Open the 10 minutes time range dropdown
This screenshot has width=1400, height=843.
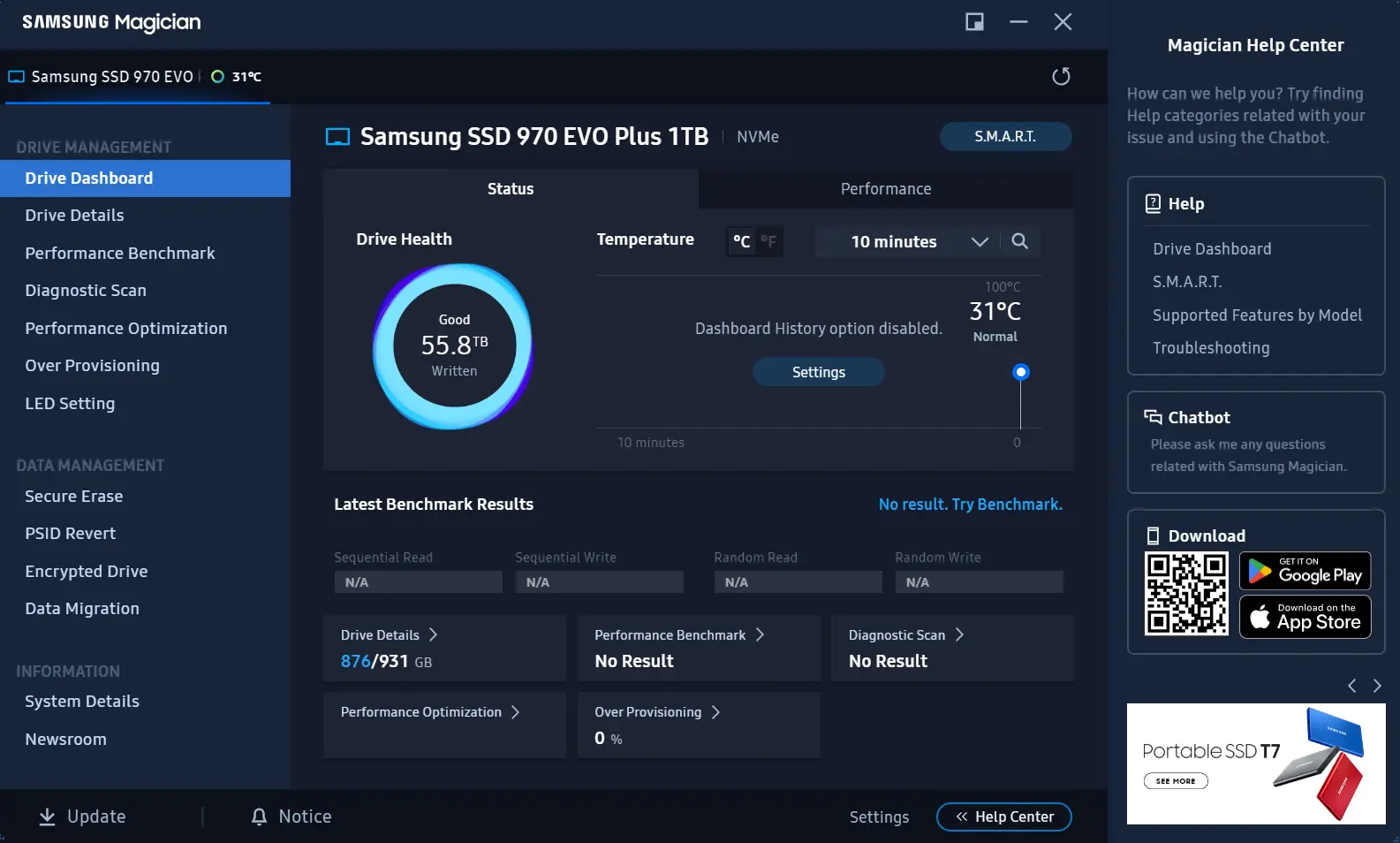click(907, 241)
